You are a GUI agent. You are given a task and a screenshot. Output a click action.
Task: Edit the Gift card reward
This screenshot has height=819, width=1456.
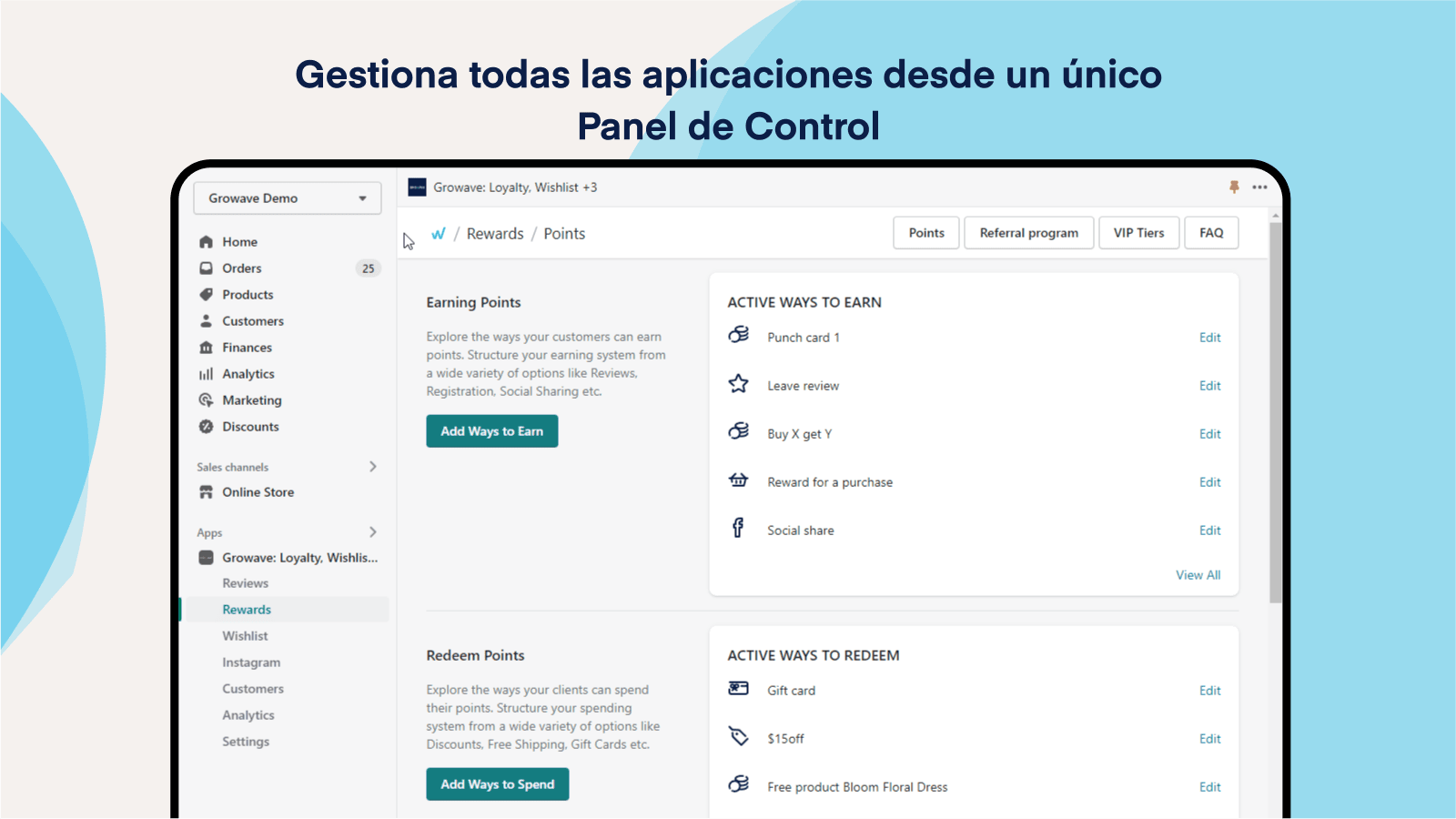[x=1210, y=691]
